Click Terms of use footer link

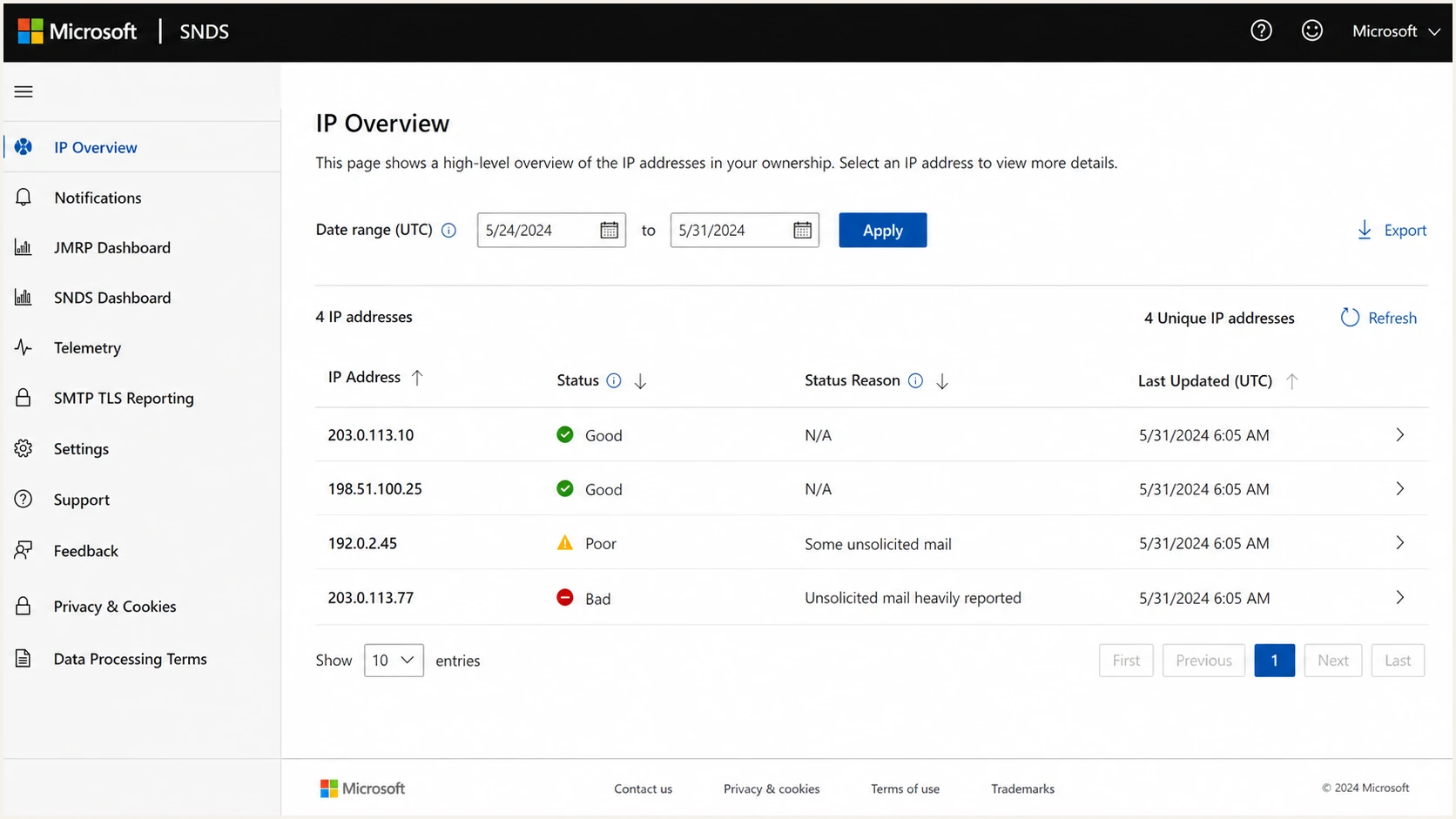[x=905, y=789]
